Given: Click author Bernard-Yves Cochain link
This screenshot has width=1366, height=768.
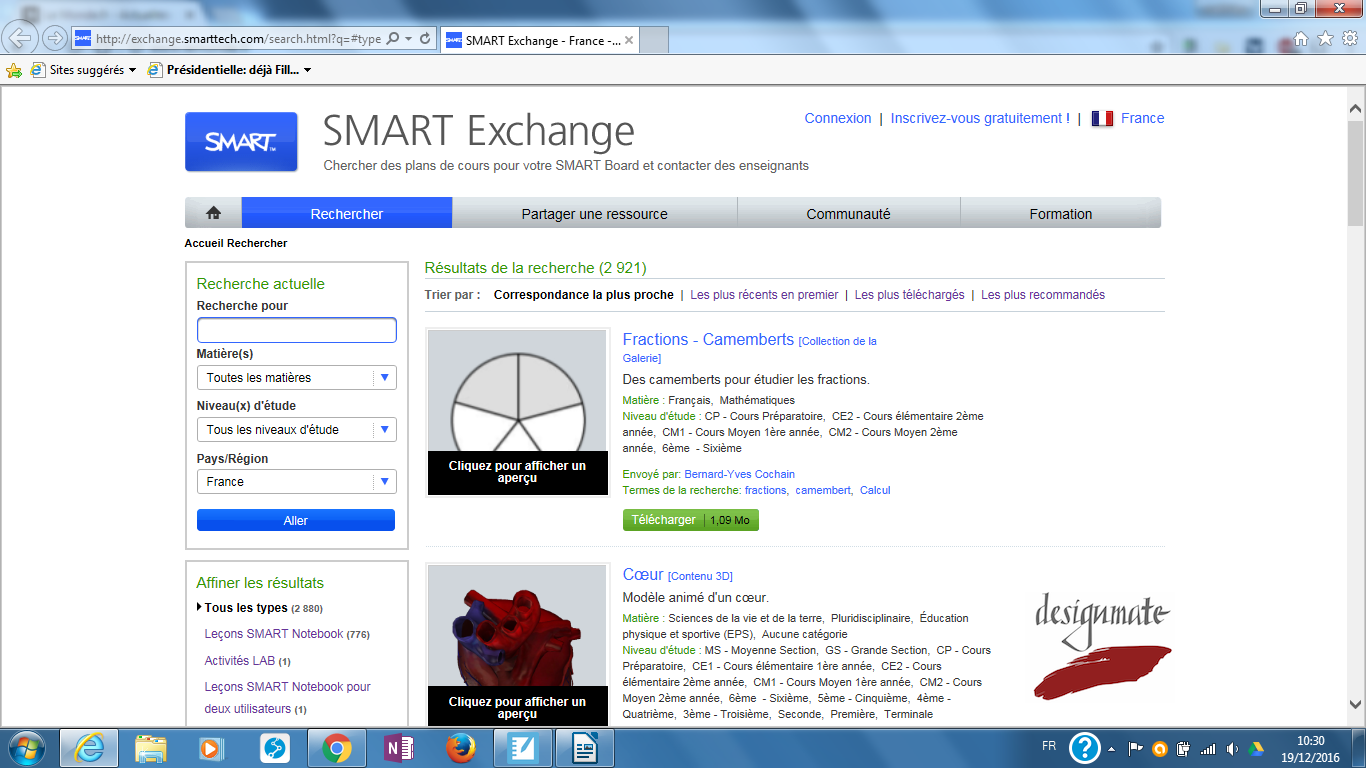Looking at the screenshot, I should tap(739, 474).
